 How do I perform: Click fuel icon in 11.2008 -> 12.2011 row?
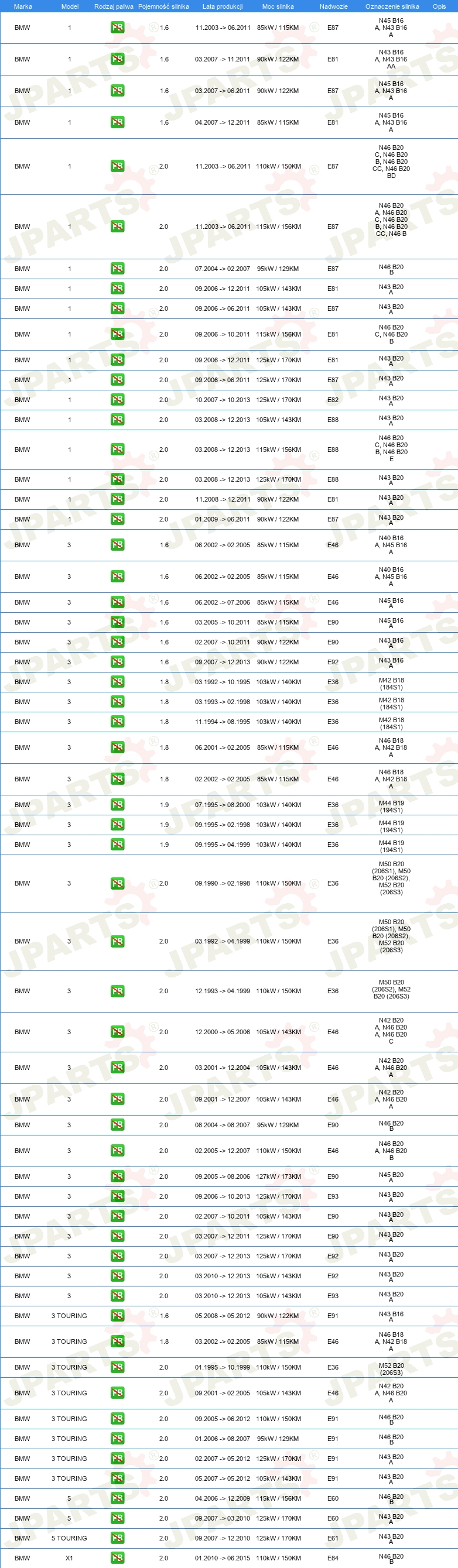point(118,499)
